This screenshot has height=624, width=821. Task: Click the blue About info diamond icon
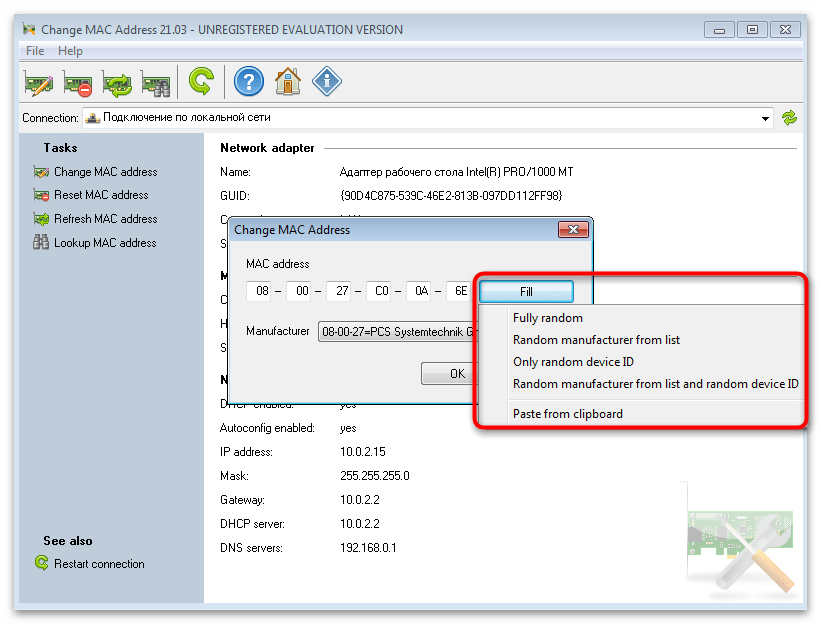coord(327,82)
